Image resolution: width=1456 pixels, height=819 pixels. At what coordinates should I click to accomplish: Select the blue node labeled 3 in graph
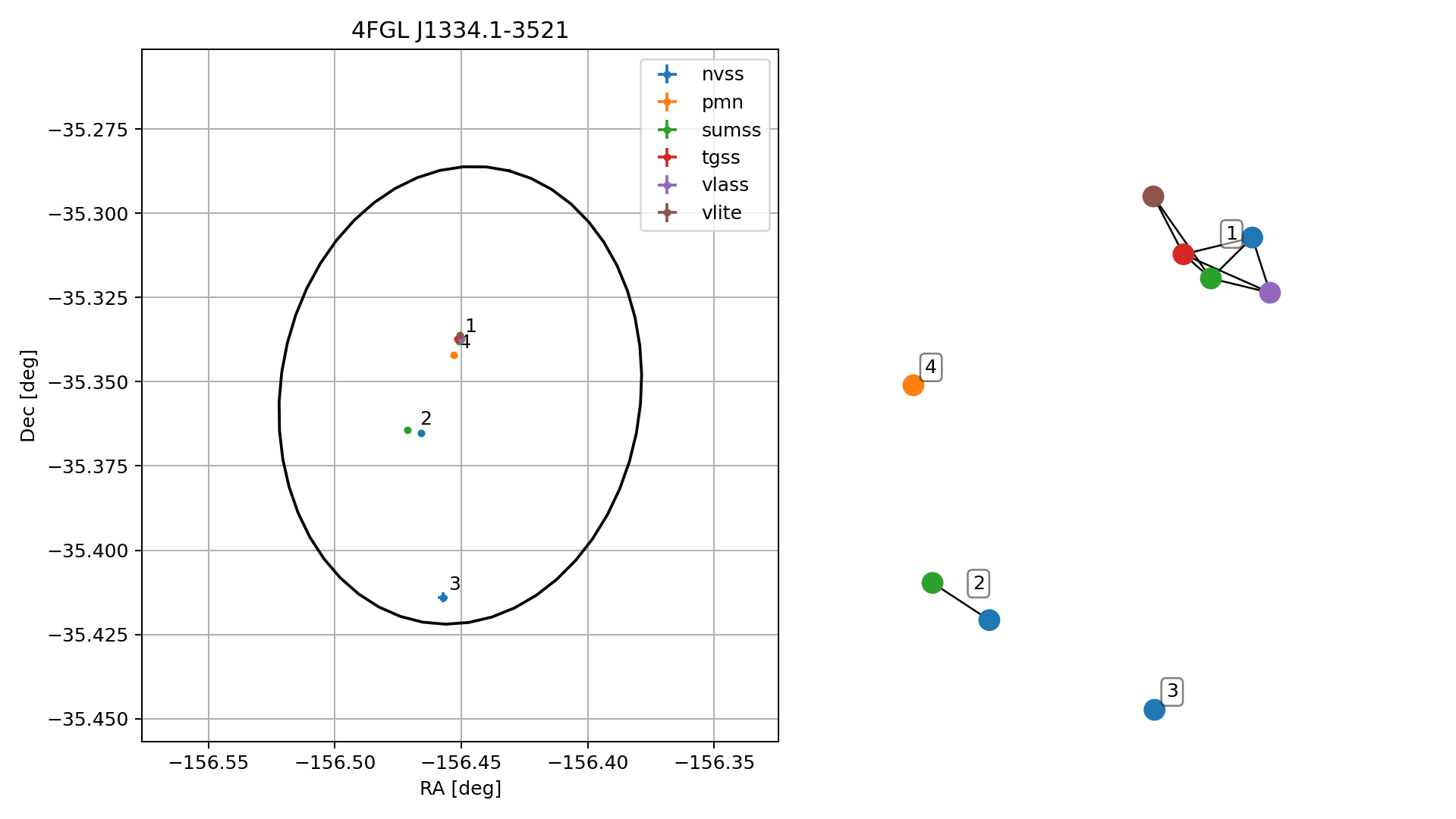pyautogui.click(x=1155, y=710)
